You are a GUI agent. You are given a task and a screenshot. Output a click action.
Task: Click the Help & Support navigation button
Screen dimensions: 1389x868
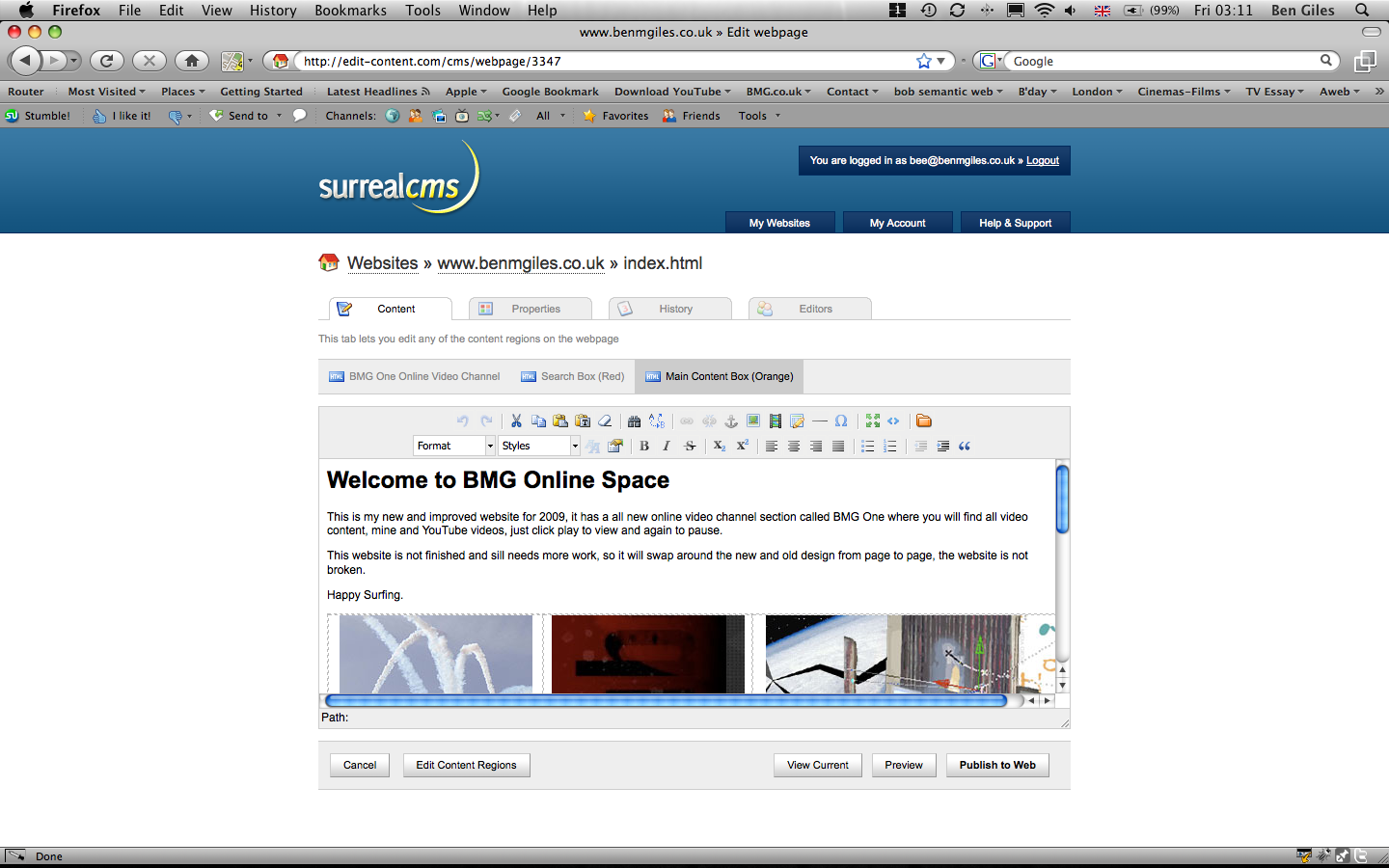click(x=1016, y=223)
